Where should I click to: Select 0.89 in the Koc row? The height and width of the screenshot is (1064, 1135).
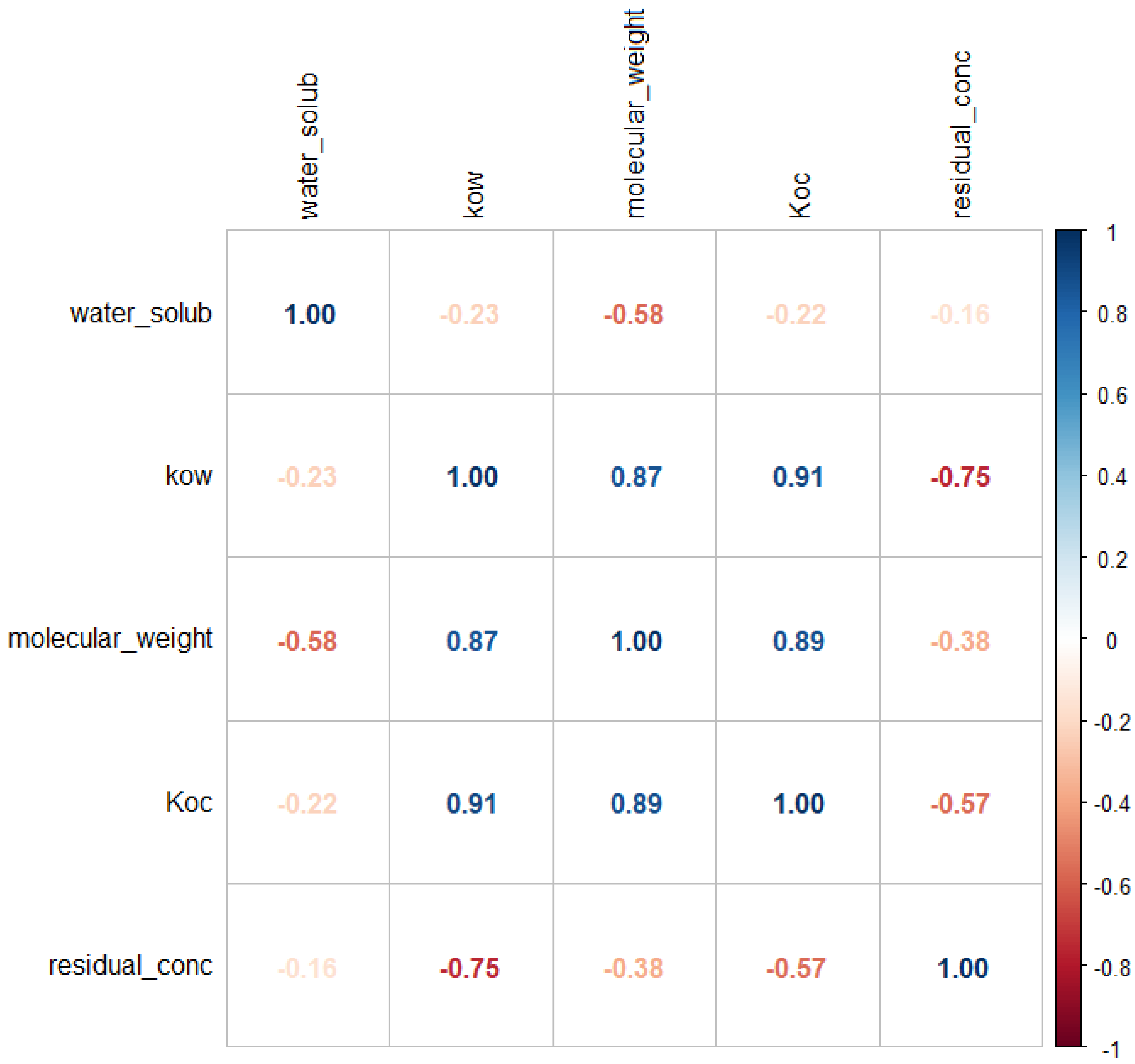pos(636,804)
